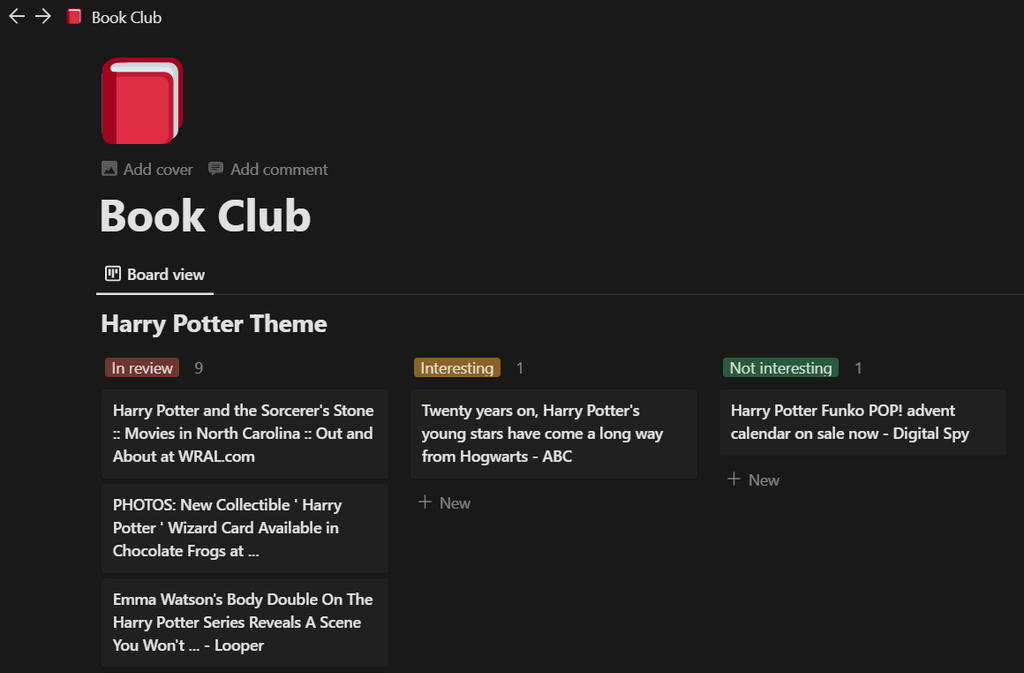Click the back navigation arrow
The image size is (1024, 673).
pos(16,17)
